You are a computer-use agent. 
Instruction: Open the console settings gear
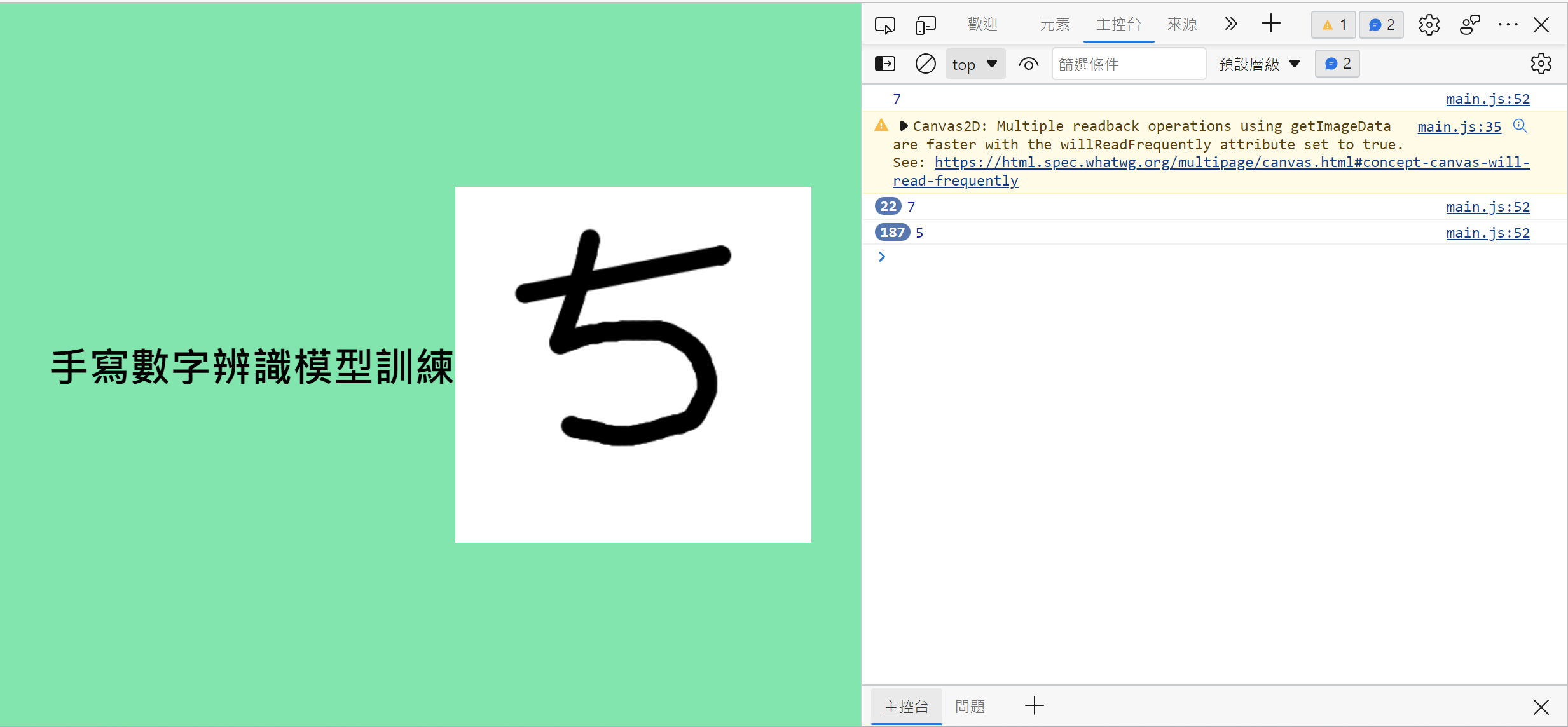(1541, 64)
